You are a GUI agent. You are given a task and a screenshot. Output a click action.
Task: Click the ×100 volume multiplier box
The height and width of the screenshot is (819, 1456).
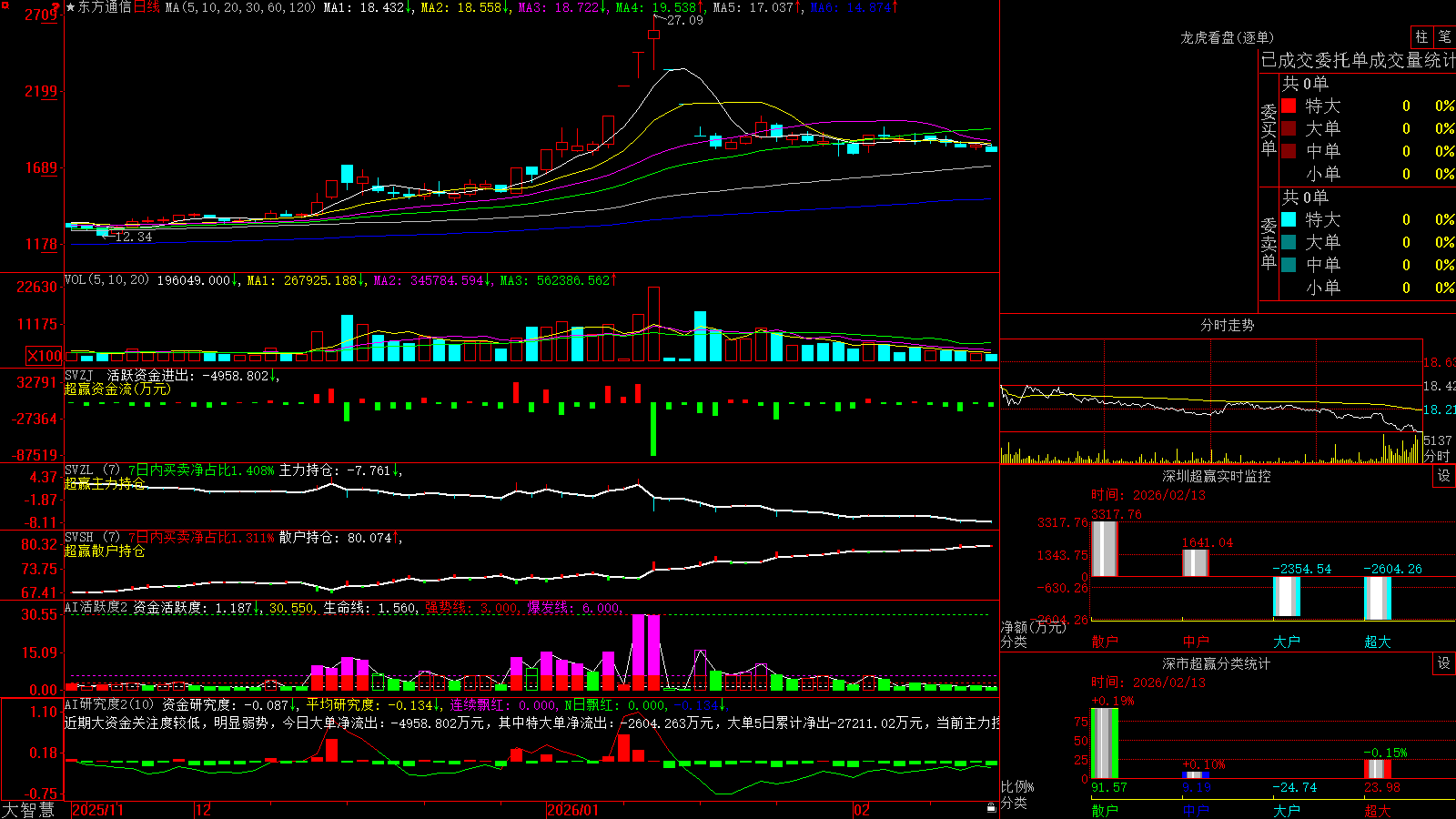pyautogui.click(x=45, y=356)
